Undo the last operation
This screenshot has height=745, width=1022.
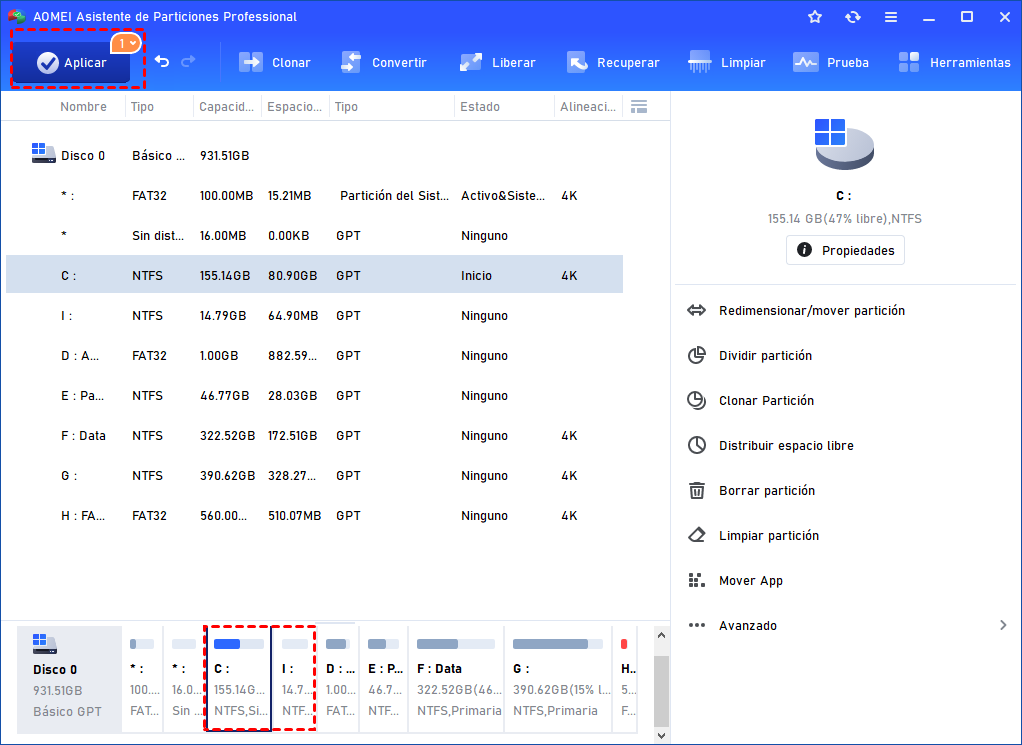(162, 62)
